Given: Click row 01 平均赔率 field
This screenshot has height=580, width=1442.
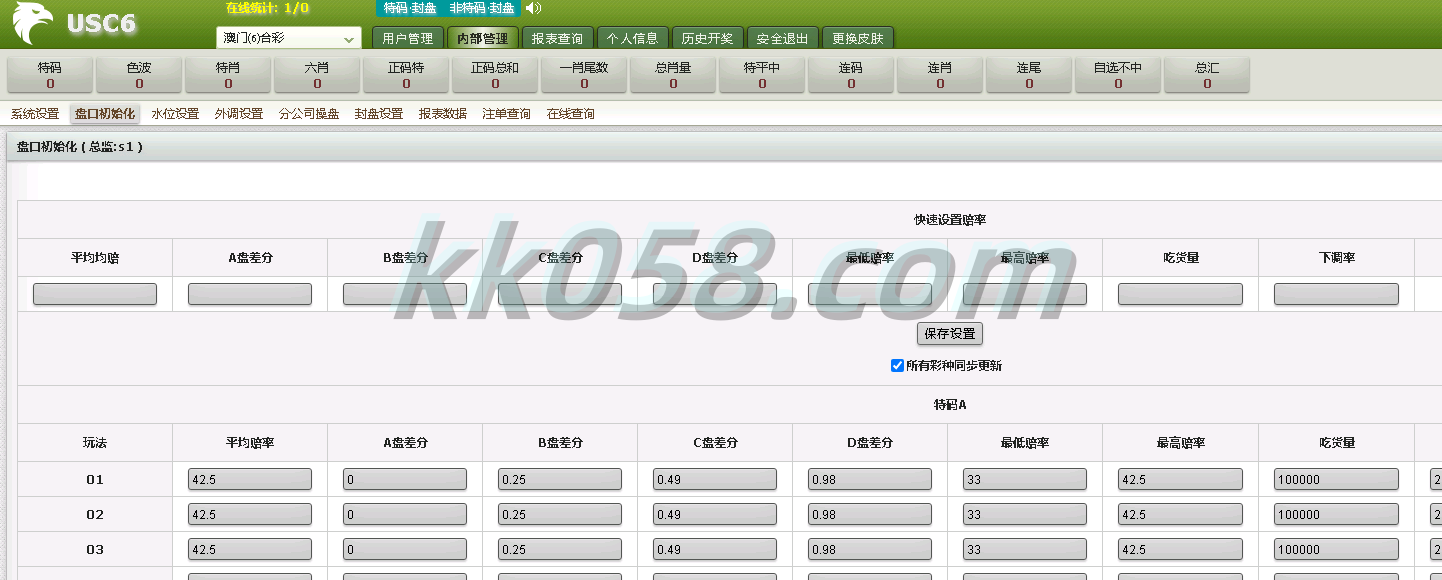Looking at the screenshot, I should pyautogui.click(x=250, y=479).
